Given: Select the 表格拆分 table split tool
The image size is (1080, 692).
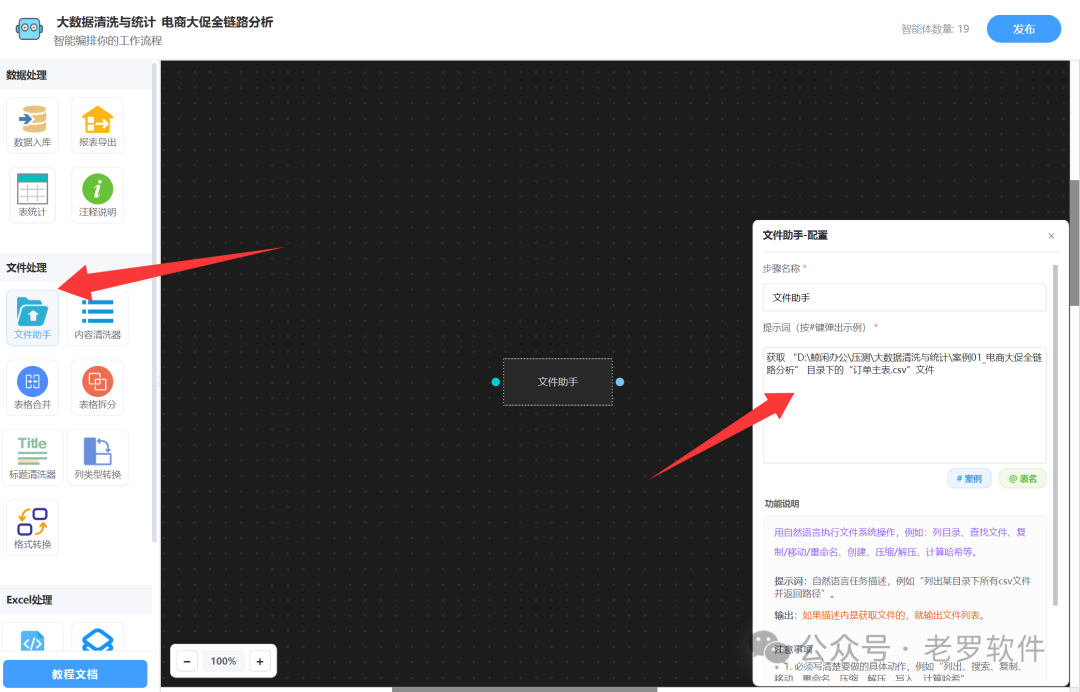Looking at the screenshot, I should [97, 388].
